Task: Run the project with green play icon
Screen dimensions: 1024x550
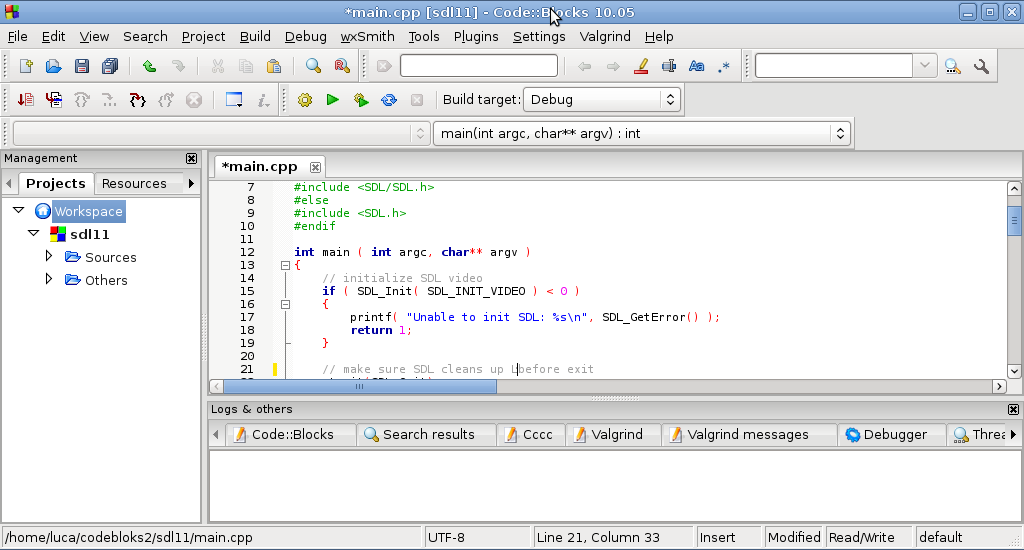Action: tap(333, 100)
